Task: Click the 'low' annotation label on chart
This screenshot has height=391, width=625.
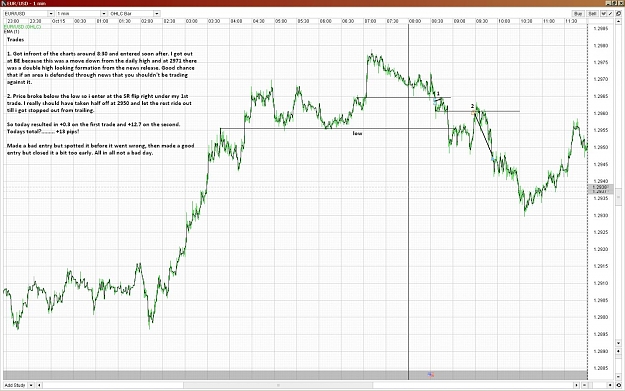Action: pyautogui.click(x=358, y=133)
